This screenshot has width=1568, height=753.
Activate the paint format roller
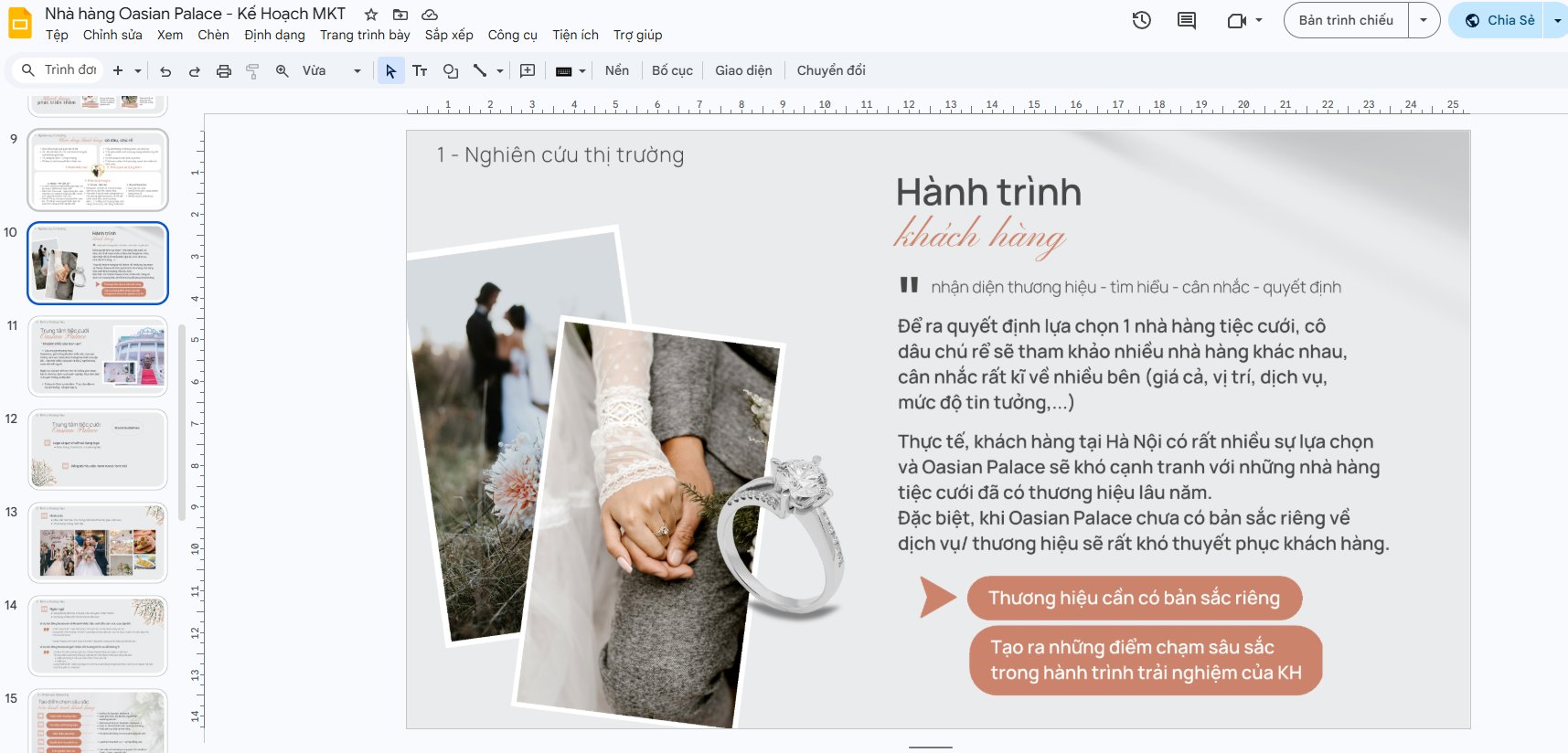tap(252, 70)
